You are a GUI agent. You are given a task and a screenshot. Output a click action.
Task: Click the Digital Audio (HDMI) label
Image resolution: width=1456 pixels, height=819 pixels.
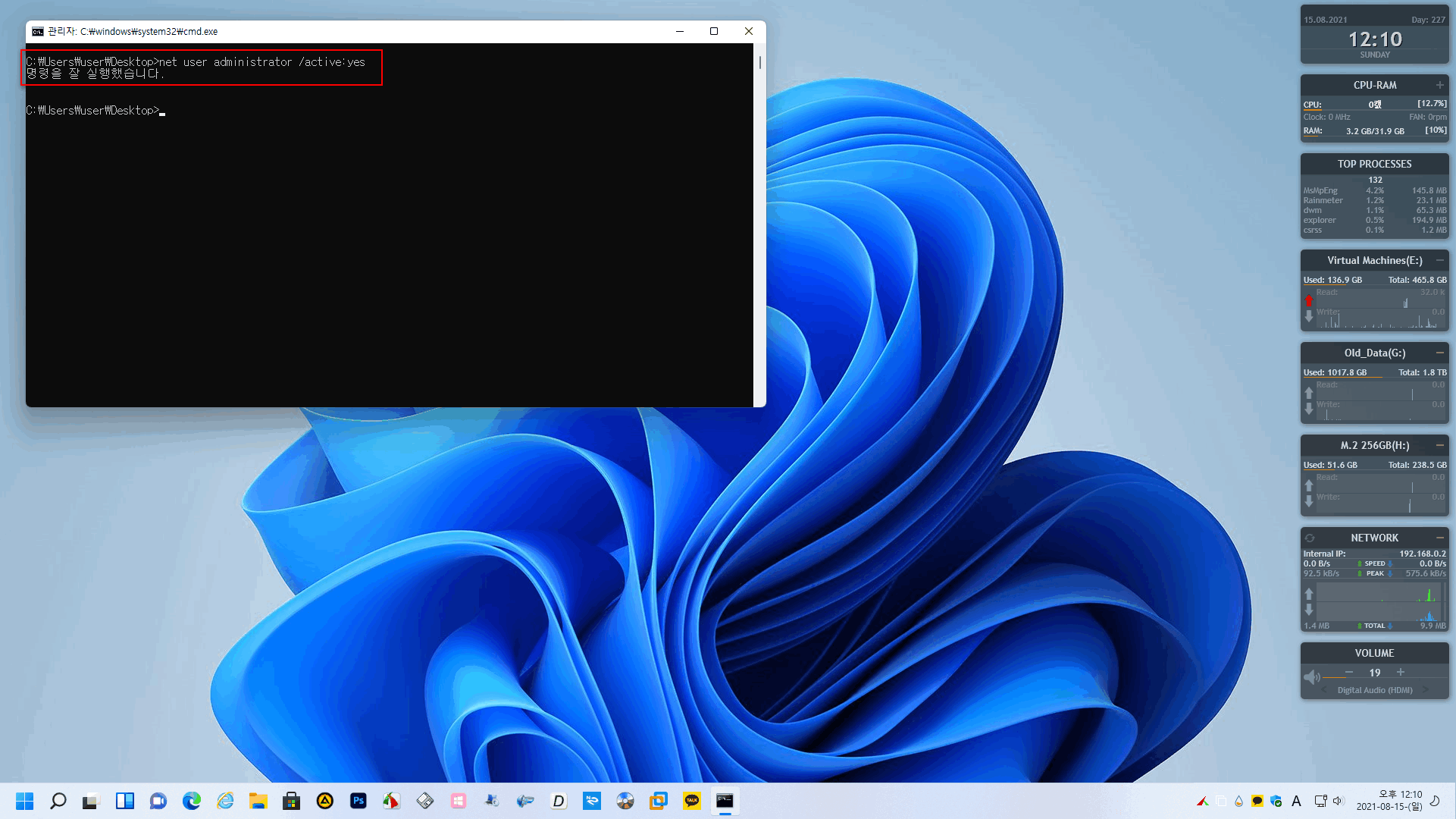tap(1375, 690)
